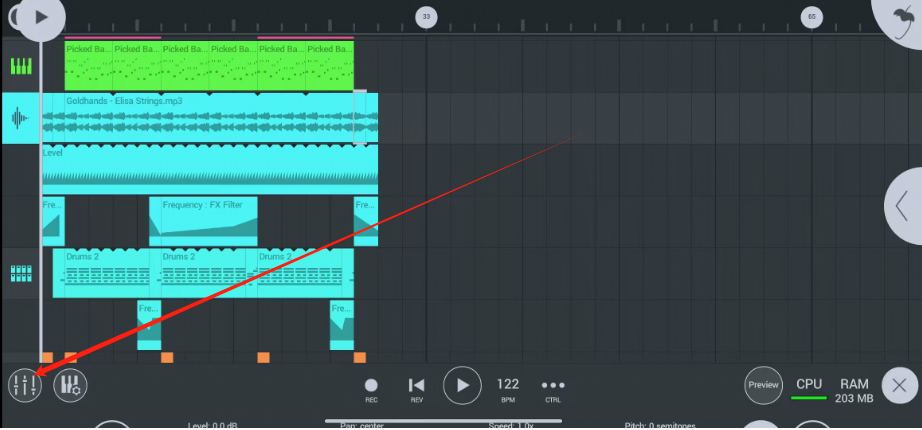The width and height of the screenshot is (922, 430).
Task: Rewind with the REV button
Action: pyautogui.click(x=417, y=386)
